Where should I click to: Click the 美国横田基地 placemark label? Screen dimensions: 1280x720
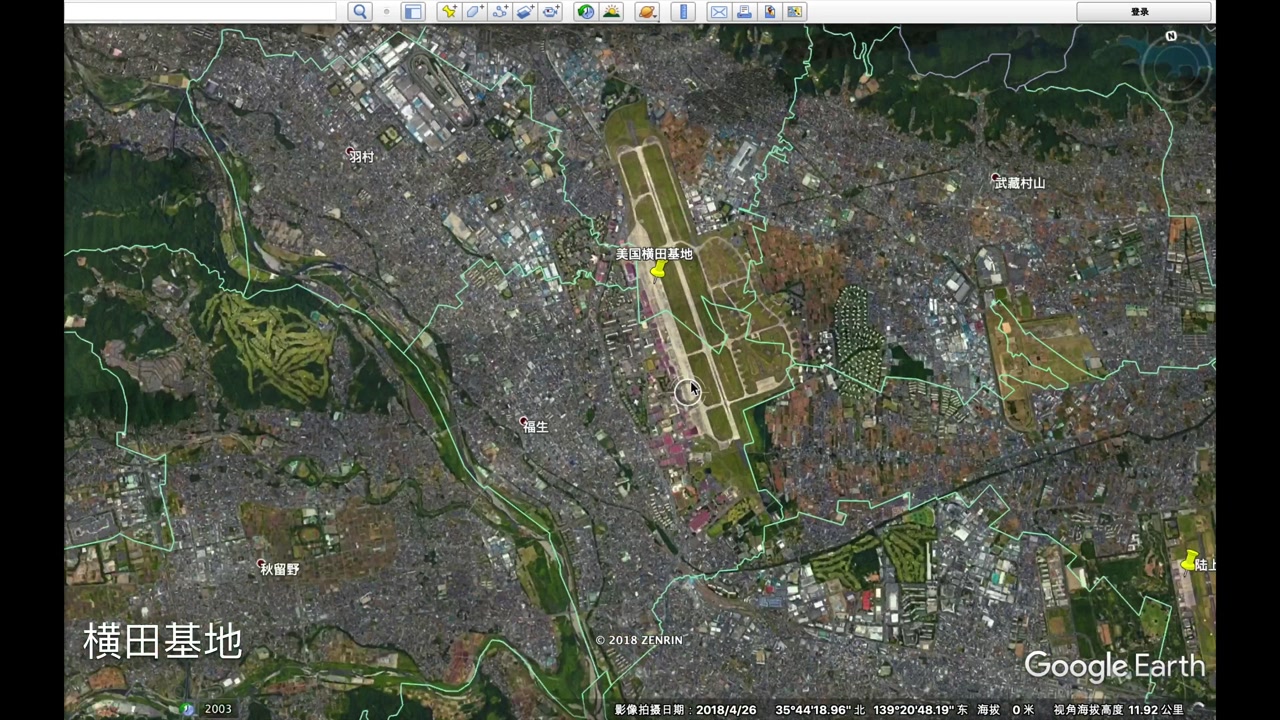click(x=654, y=254)
